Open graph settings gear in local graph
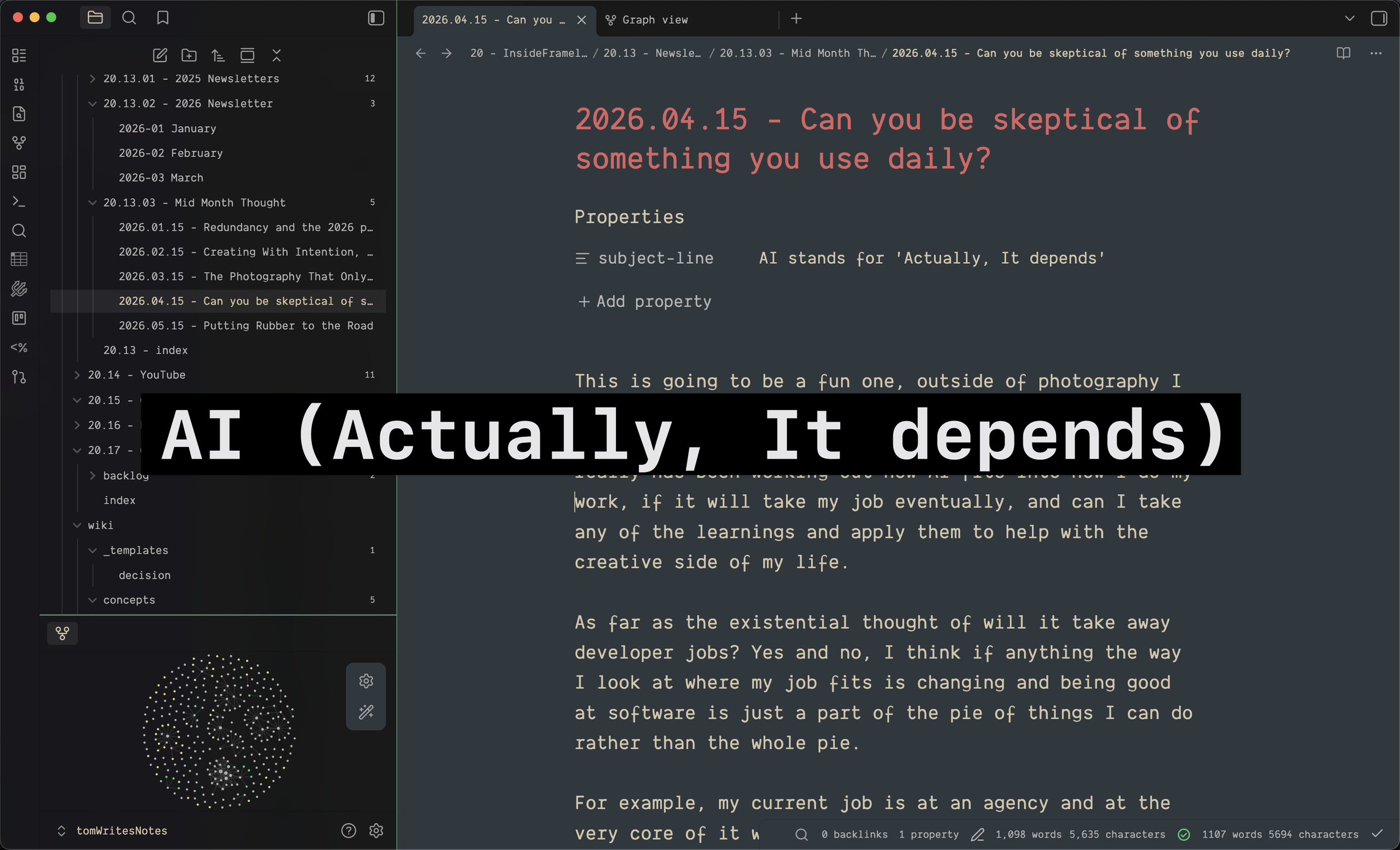This screenshot has height=850, width=1400. (x=366, y=681)
